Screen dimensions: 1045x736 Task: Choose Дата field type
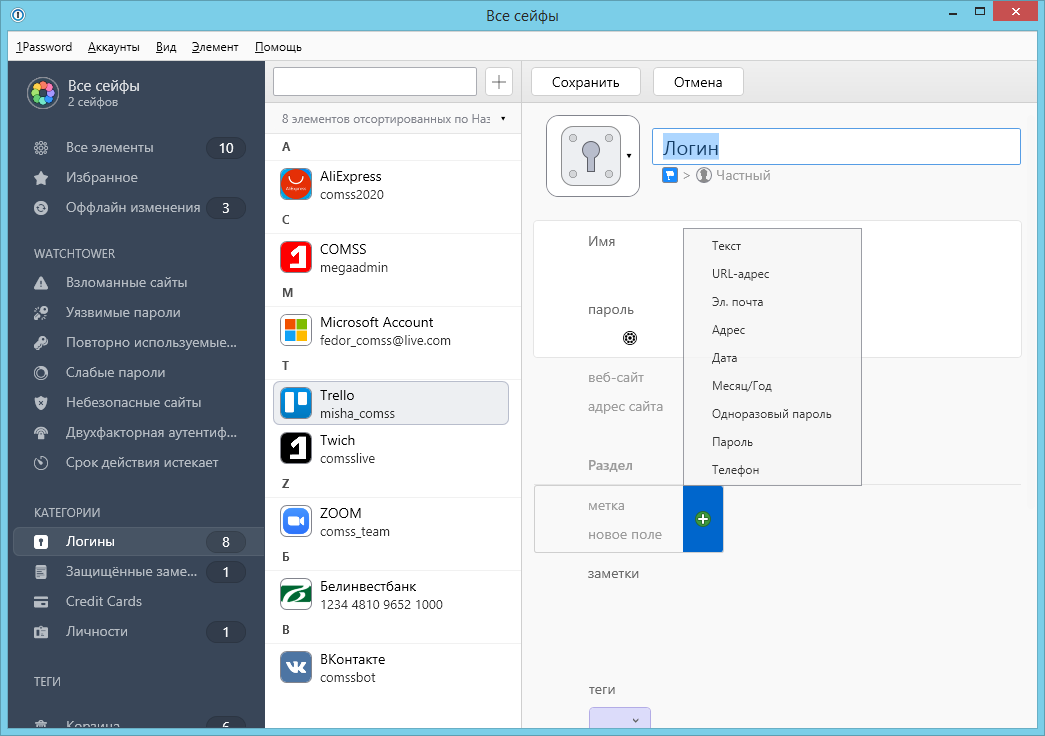[772, 358]
